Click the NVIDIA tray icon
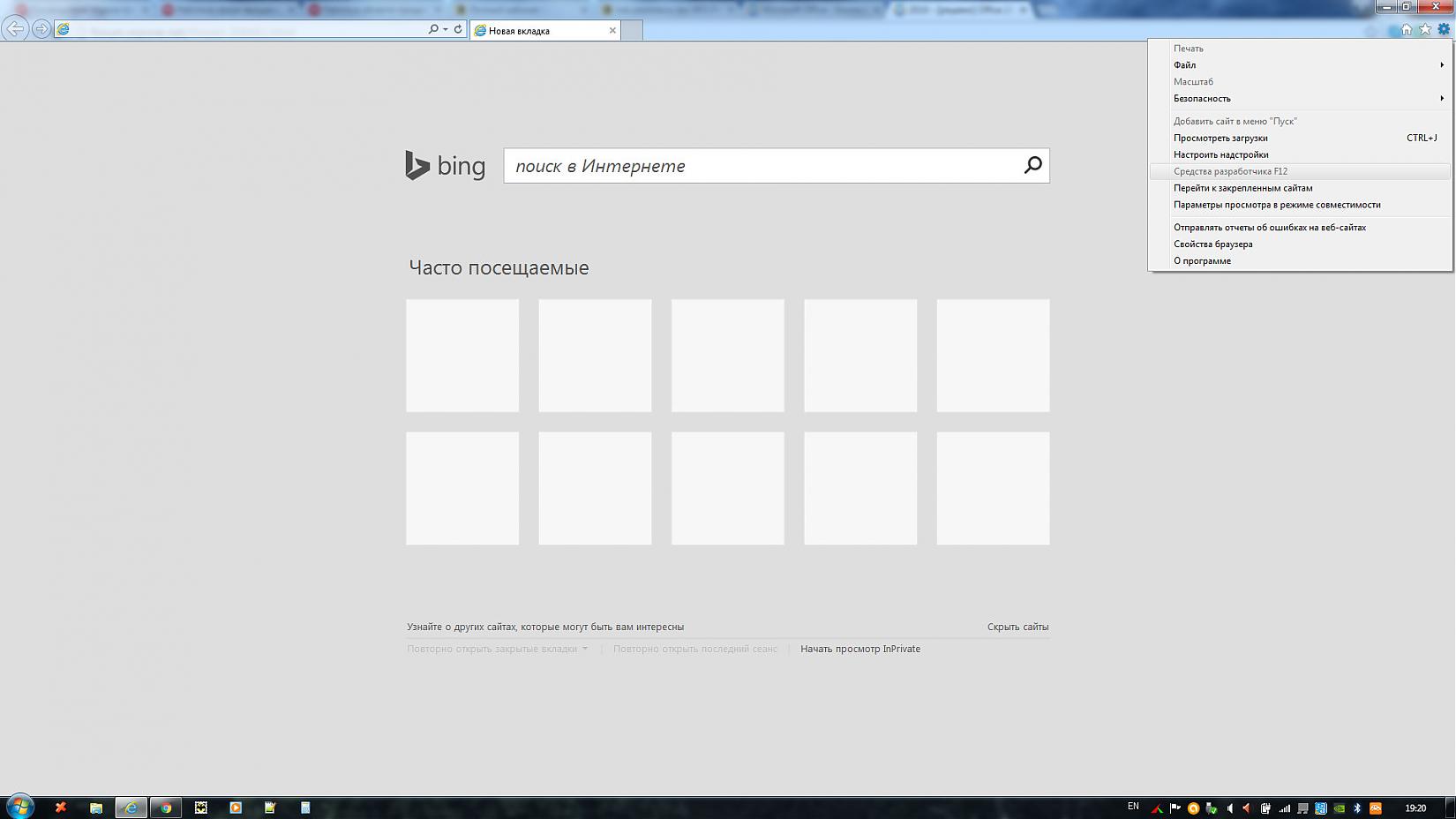Viewport: 1456px width, 819px height. pyautogui.click(x=1339, y=808)
